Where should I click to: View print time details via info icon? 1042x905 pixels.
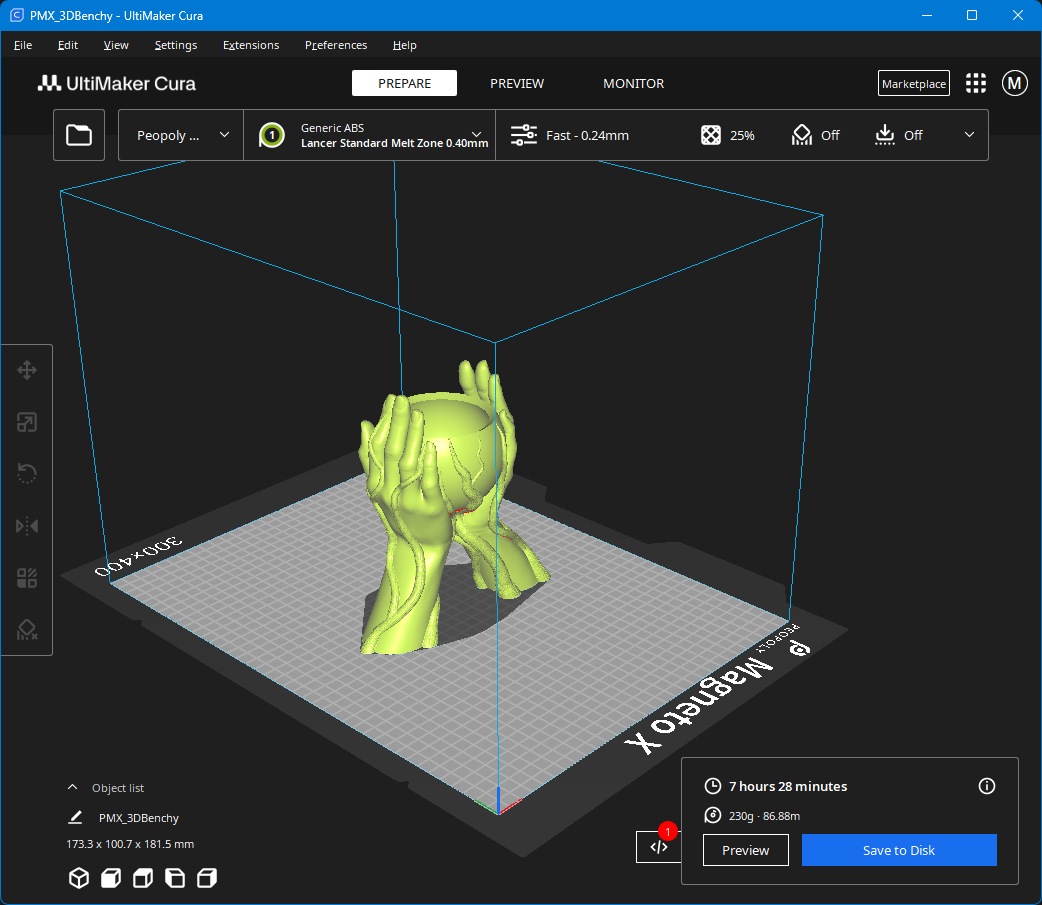coord(987,786)
